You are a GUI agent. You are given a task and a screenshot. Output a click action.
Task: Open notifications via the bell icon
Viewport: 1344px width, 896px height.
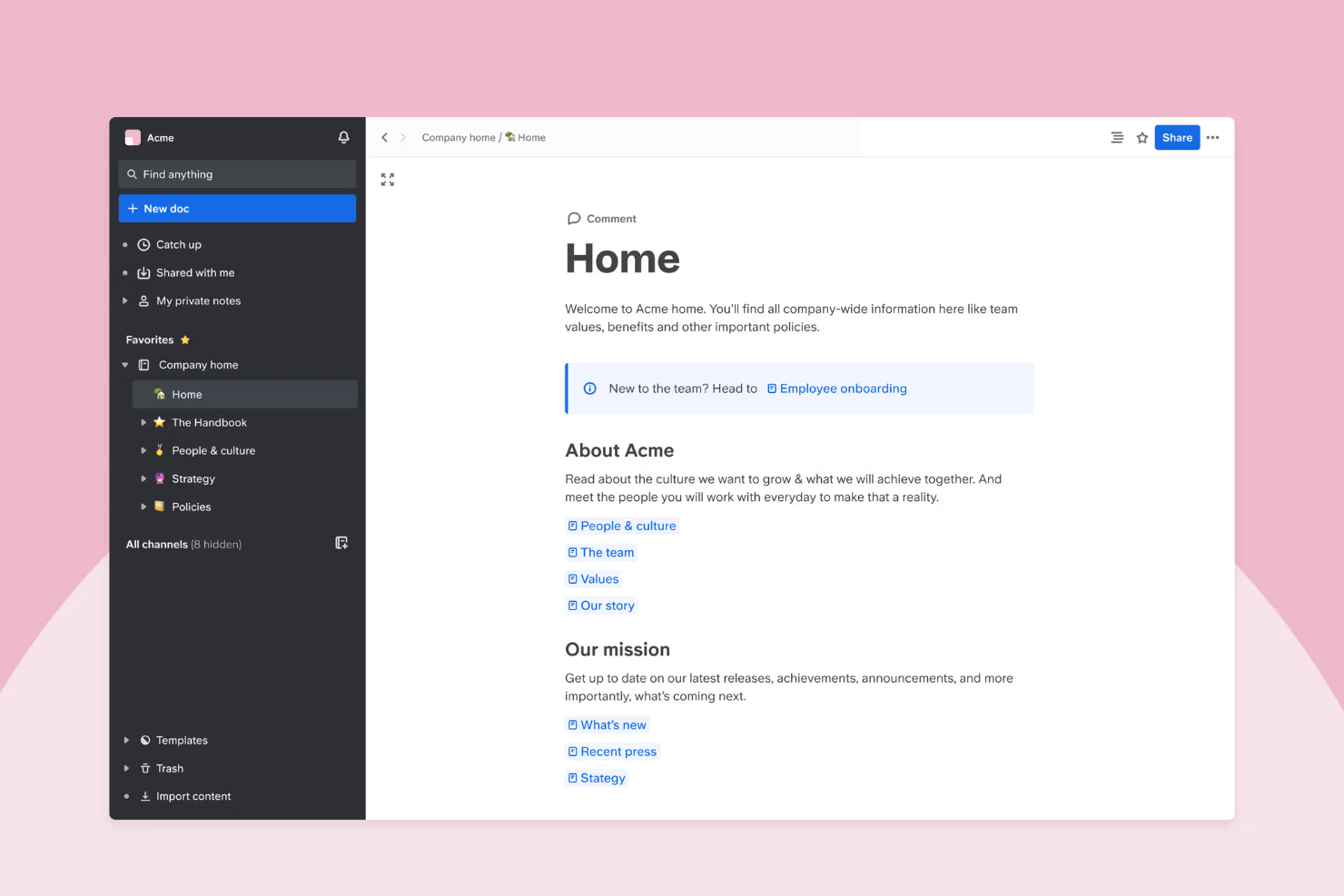pos(343,137)
